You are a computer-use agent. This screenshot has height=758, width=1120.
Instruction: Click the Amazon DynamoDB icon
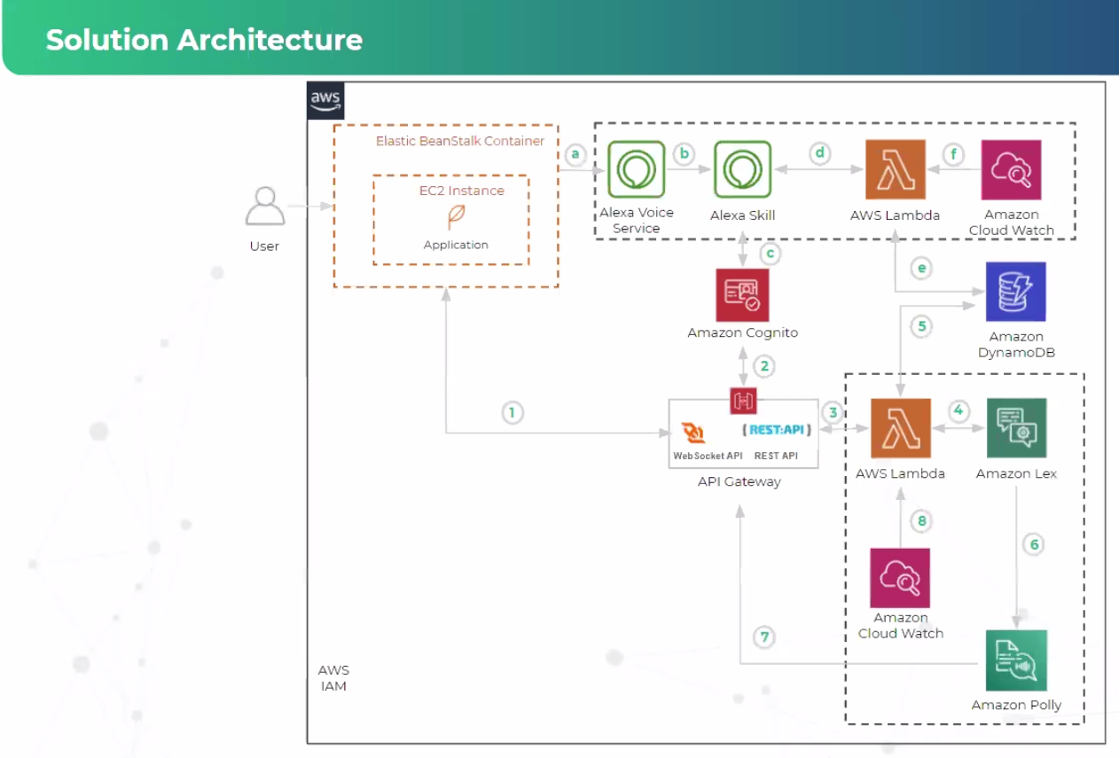tap(1016, 290)
